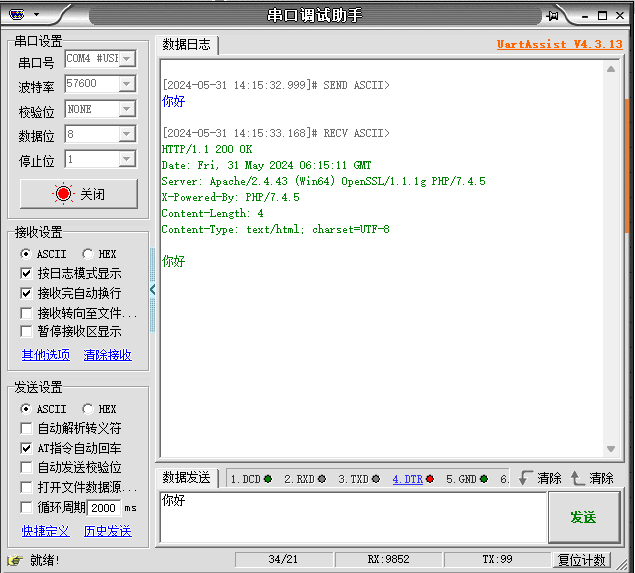Expand the 波特率 57600 dropdown

(126, 84)
